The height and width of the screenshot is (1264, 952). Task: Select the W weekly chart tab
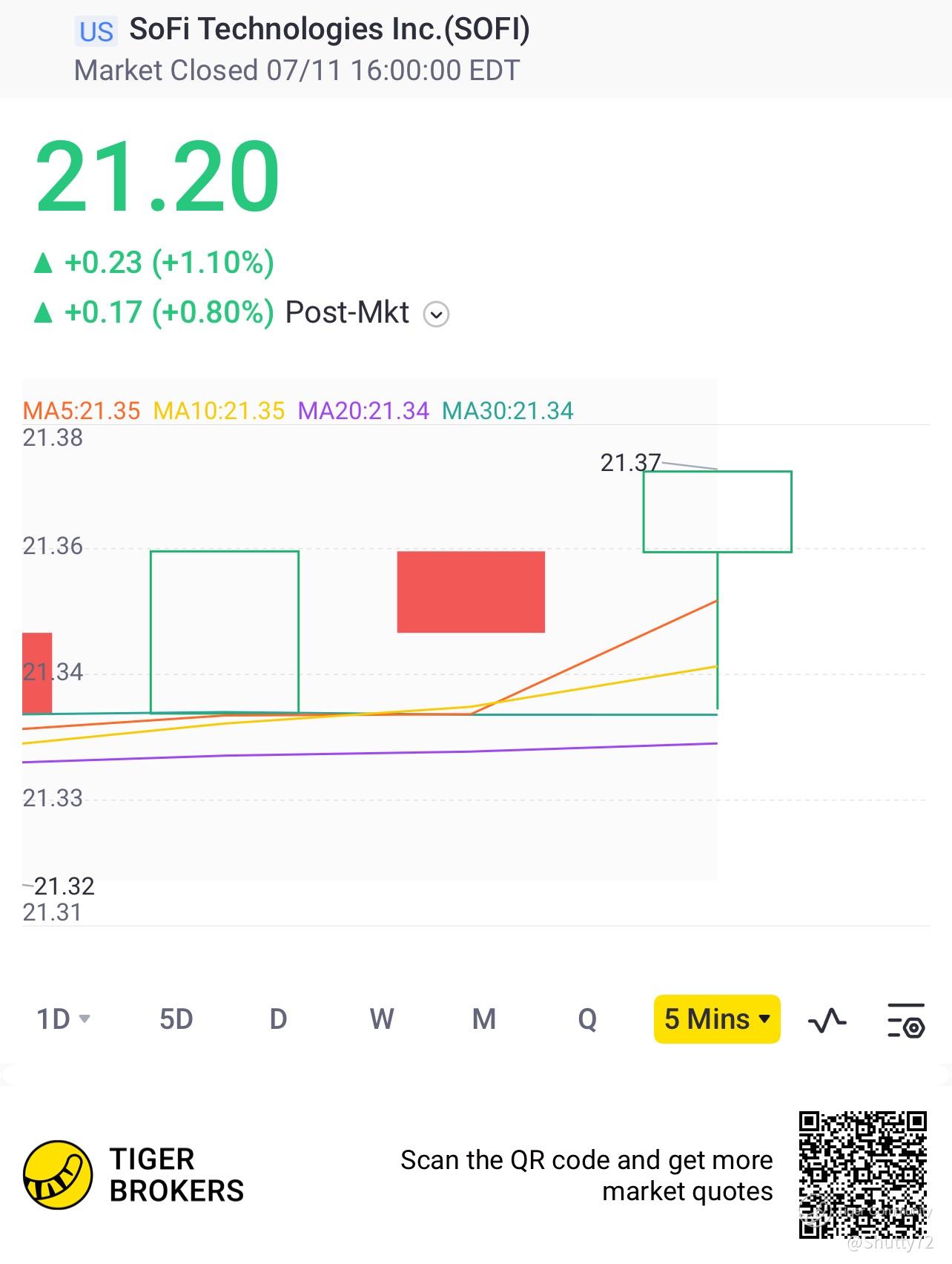point(381,1019)
